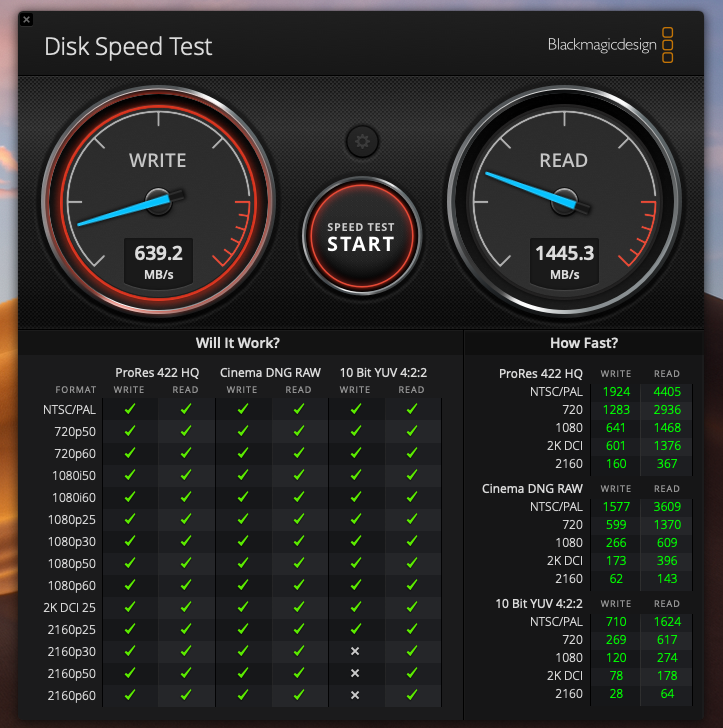Click 2160p60 ProRes read checkmark
Image resolution: width=723 pixels, height=728 pixels.
(186, 695)
